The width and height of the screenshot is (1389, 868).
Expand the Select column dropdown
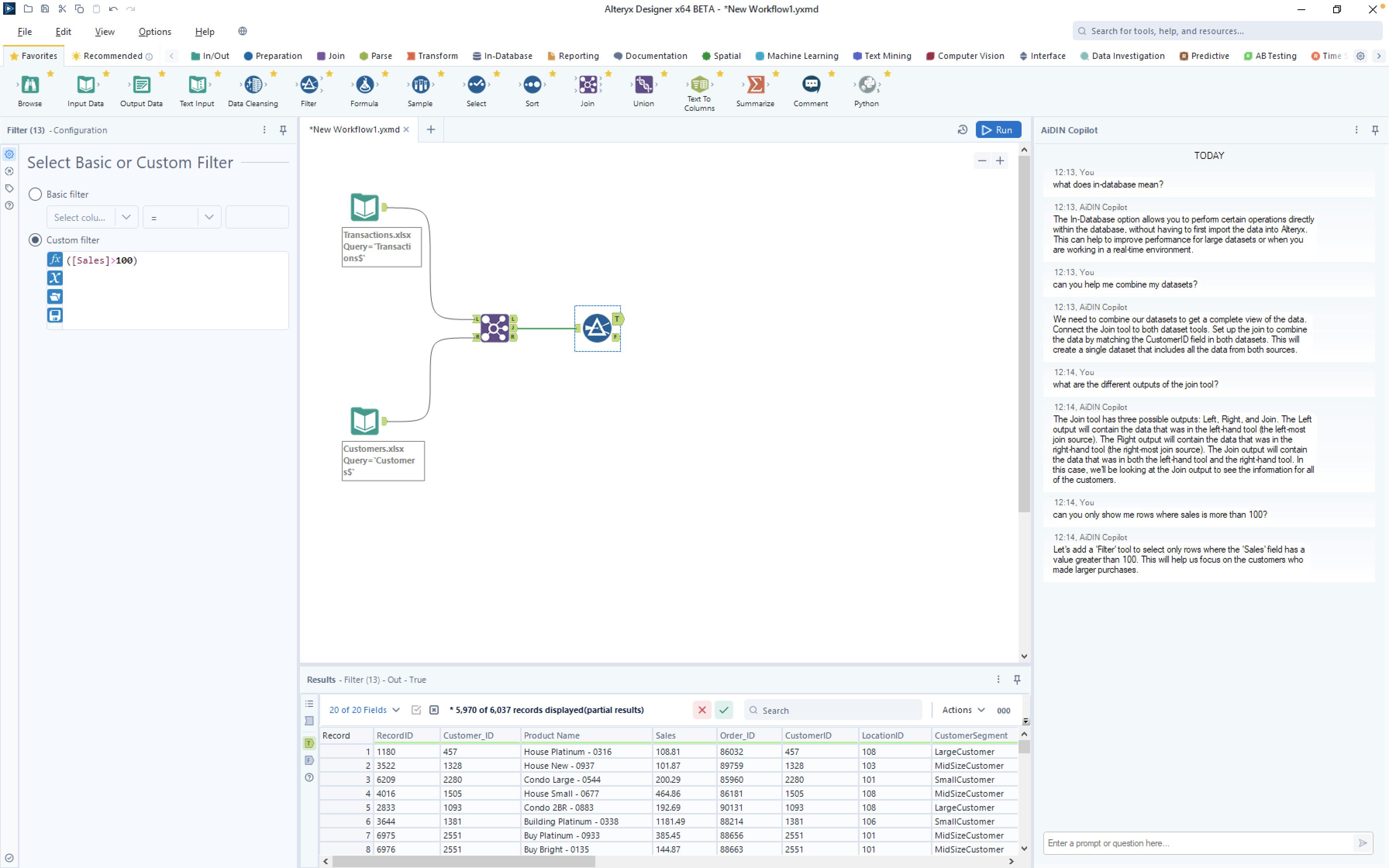click(126, 217)
